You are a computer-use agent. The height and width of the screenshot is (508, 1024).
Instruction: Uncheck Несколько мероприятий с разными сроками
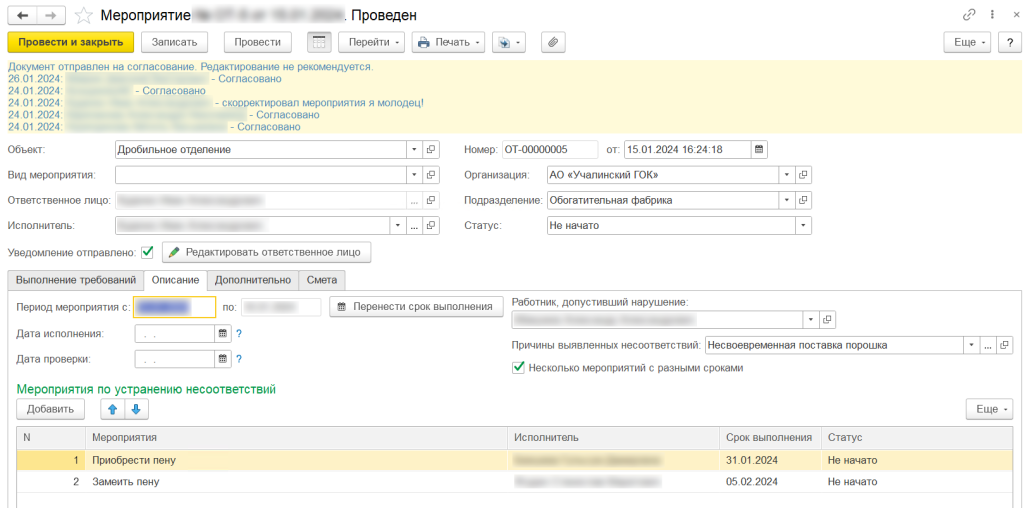tap(518, 367)
